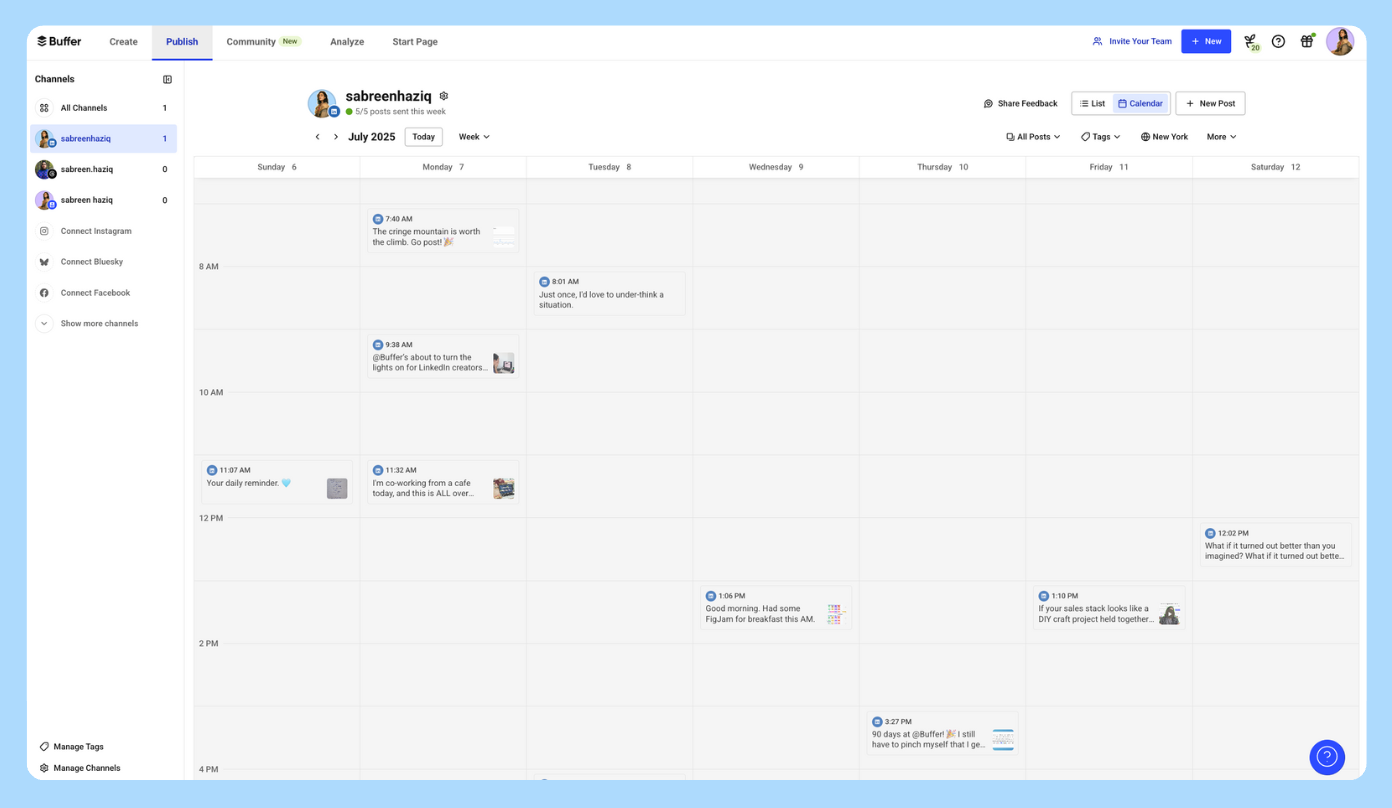The image size is (1392, 808).
Task: Expand the Tags filter dropdown
Action: pos(1099,136)
